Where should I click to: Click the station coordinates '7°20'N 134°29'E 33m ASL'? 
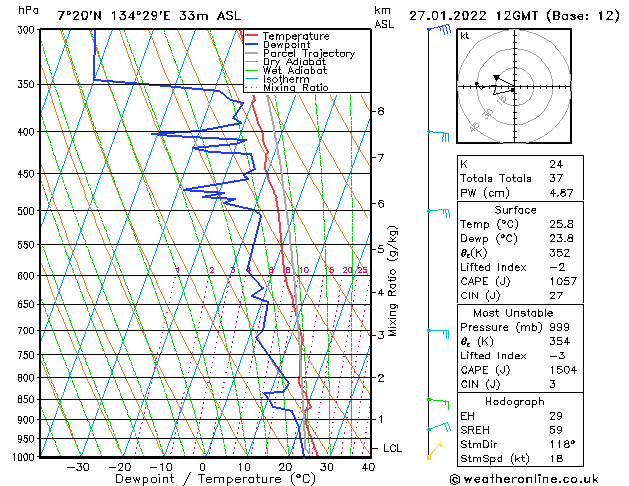pyautogui.click(x=149, y=16)
